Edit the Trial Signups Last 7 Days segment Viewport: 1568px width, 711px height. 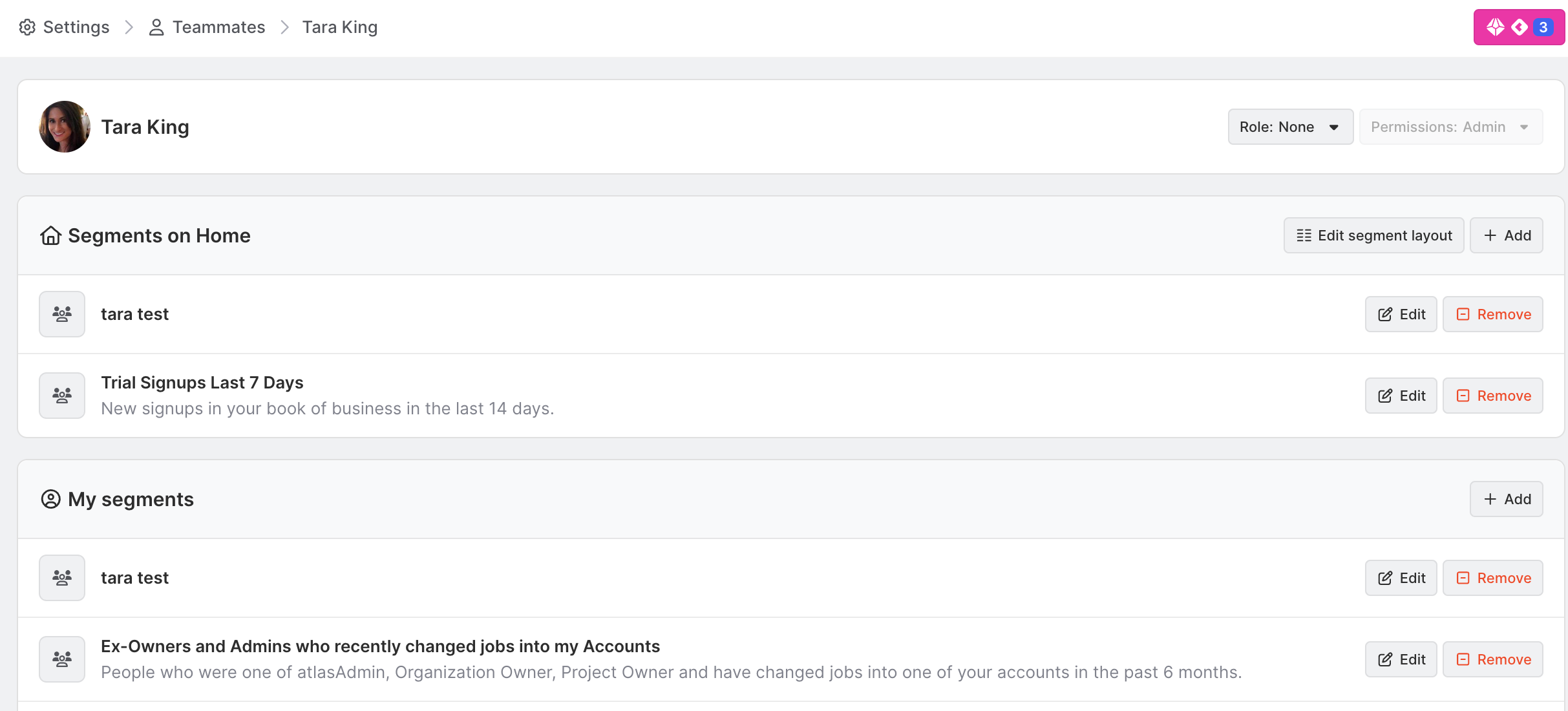click(x=1401, y=396)
